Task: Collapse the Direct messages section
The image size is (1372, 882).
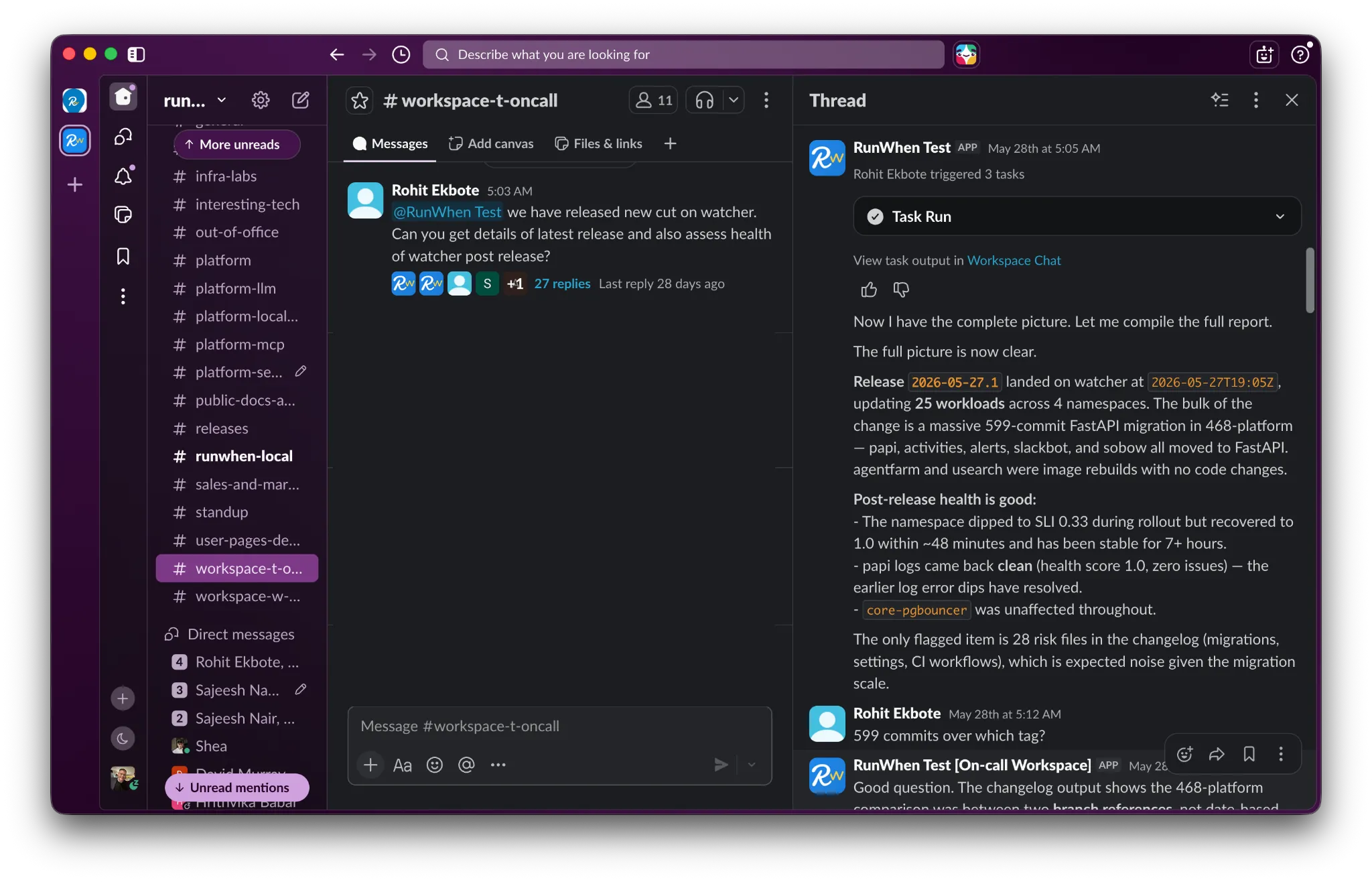Action: tap(230, 634)
